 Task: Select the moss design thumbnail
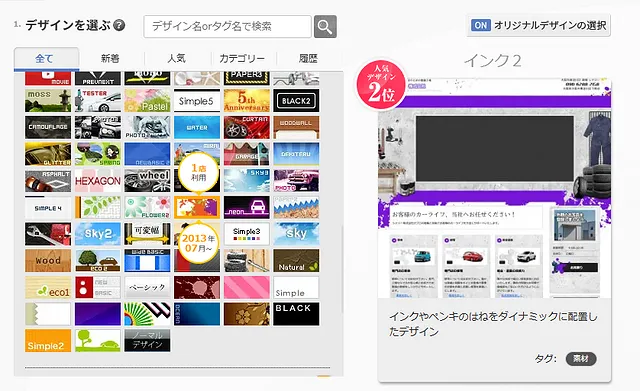(48, 100)
